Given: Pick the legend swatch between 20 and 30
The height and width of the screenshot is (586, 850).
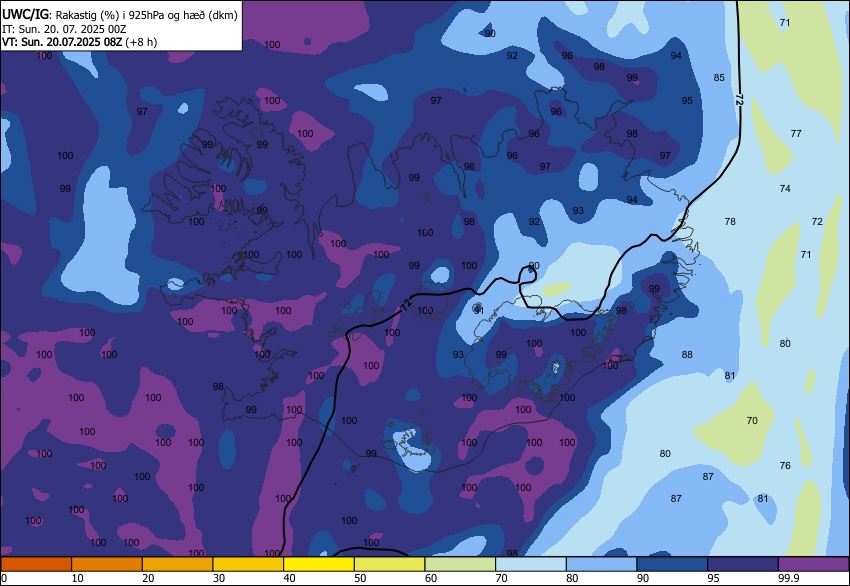Looking at the screenshot, I should tap(178, 564).
